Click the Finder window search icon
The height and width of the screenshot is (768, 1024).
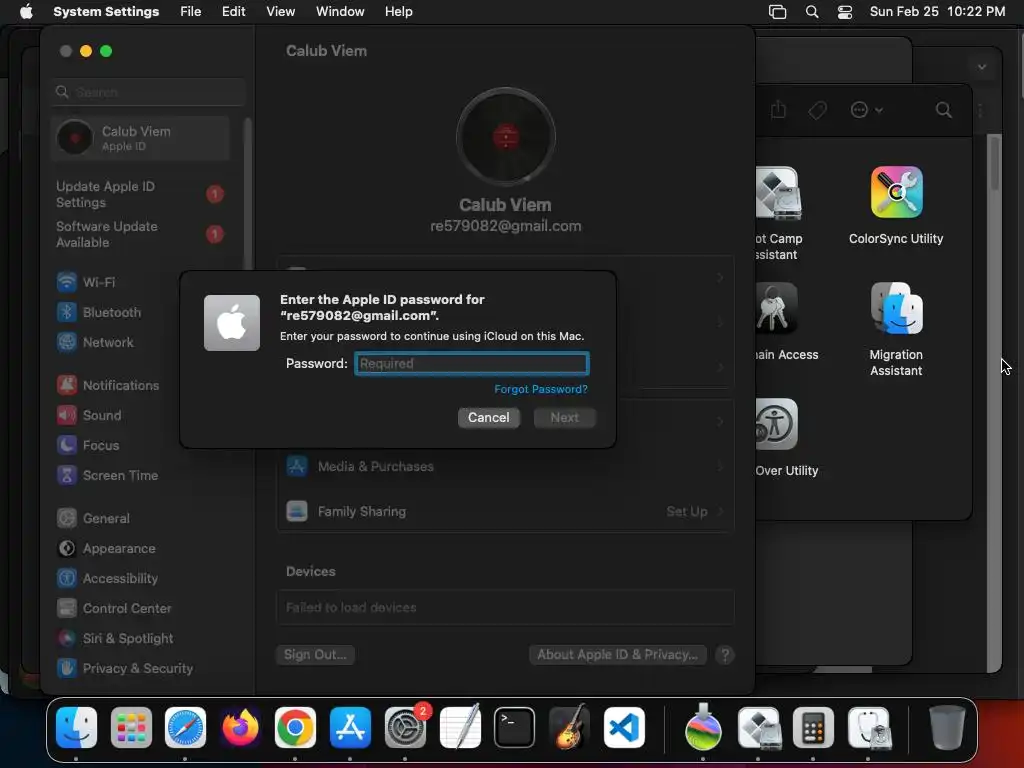click(943, 110)
